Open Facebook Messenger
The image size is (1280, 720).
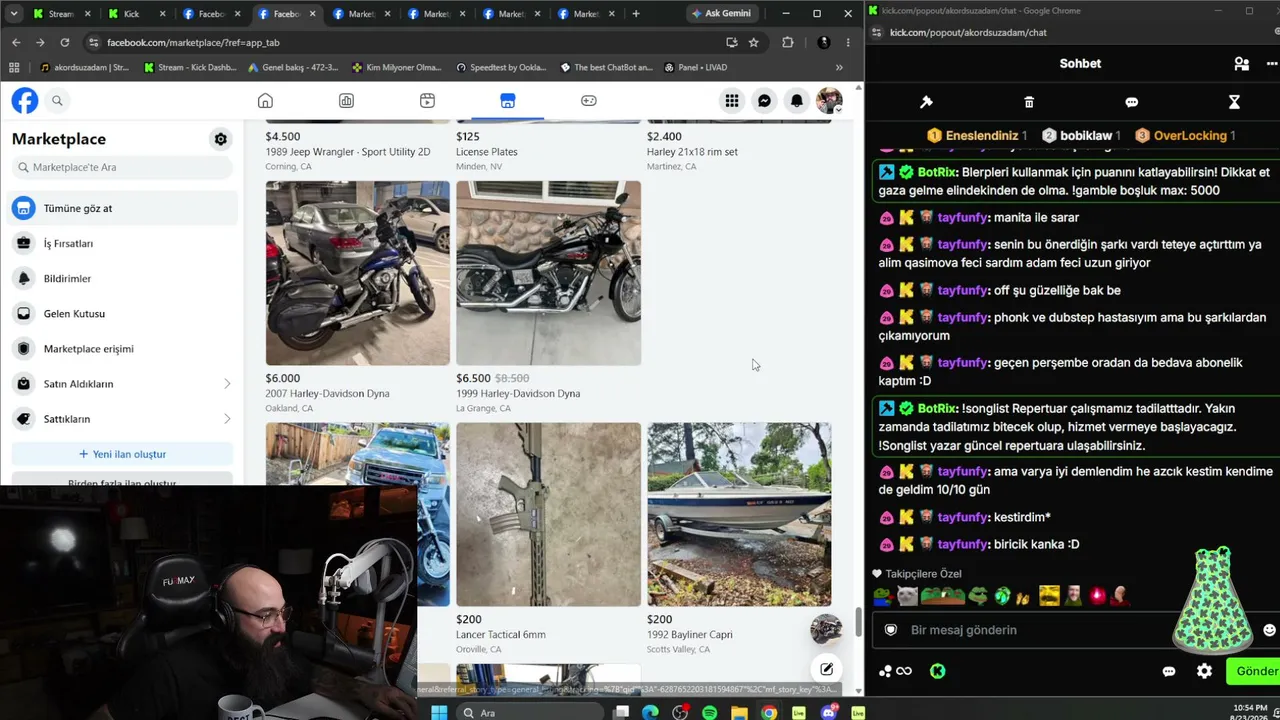[764, 101]
